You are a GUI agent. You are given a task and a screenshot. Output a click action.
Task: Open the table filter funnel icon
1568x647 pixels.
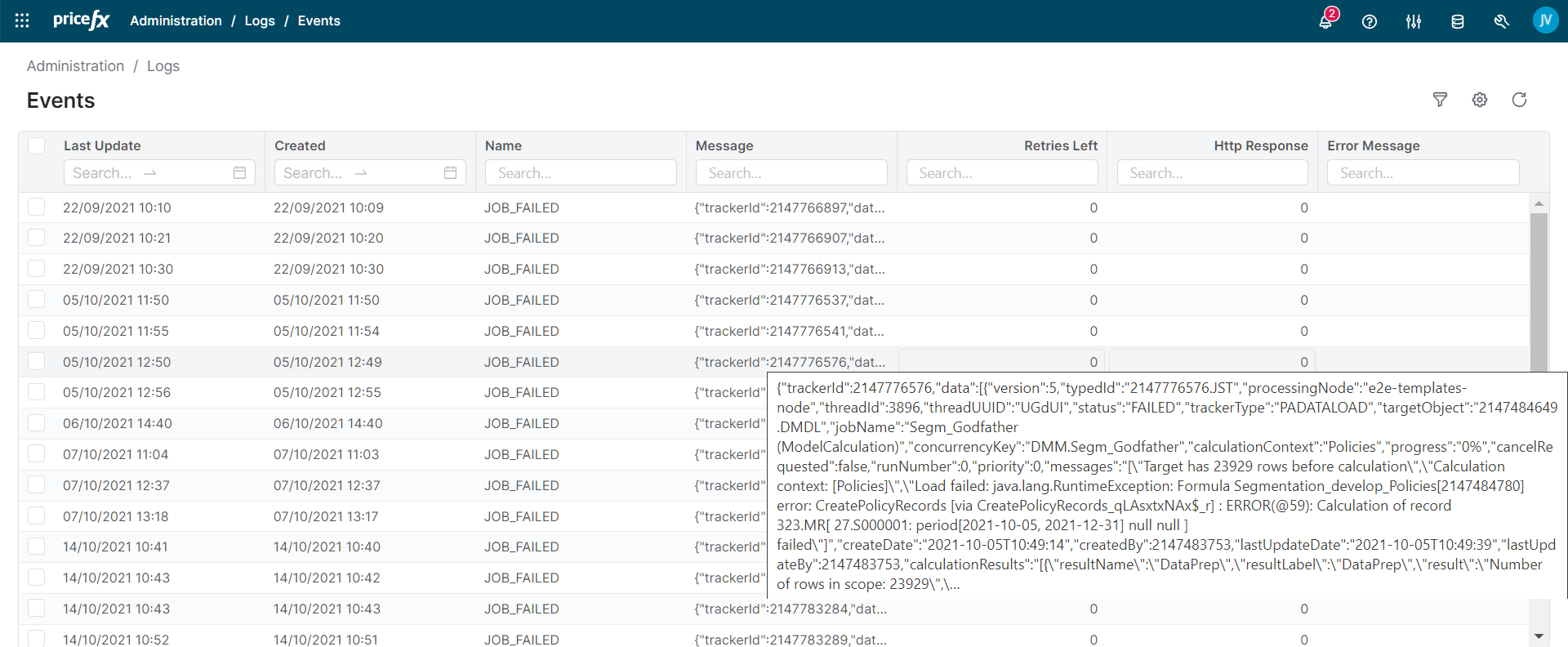pos(1440,100)
